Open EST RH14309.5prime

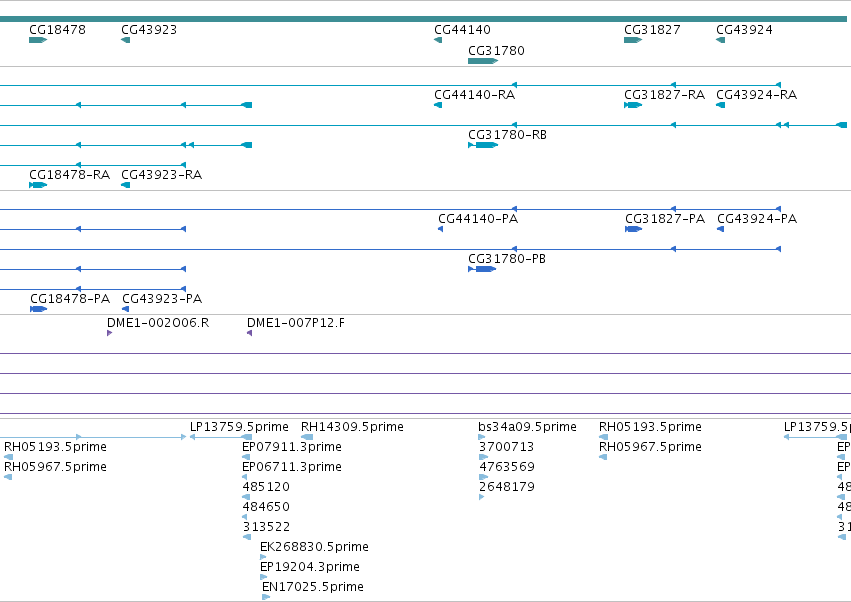click(352, 427)
